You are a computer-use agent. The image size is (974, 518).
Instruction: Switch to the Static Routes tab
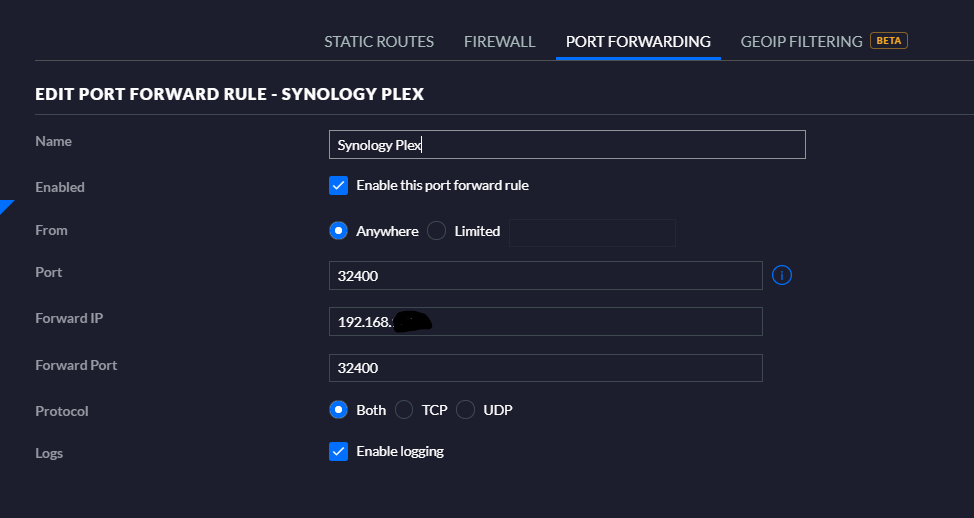(379, 42)
